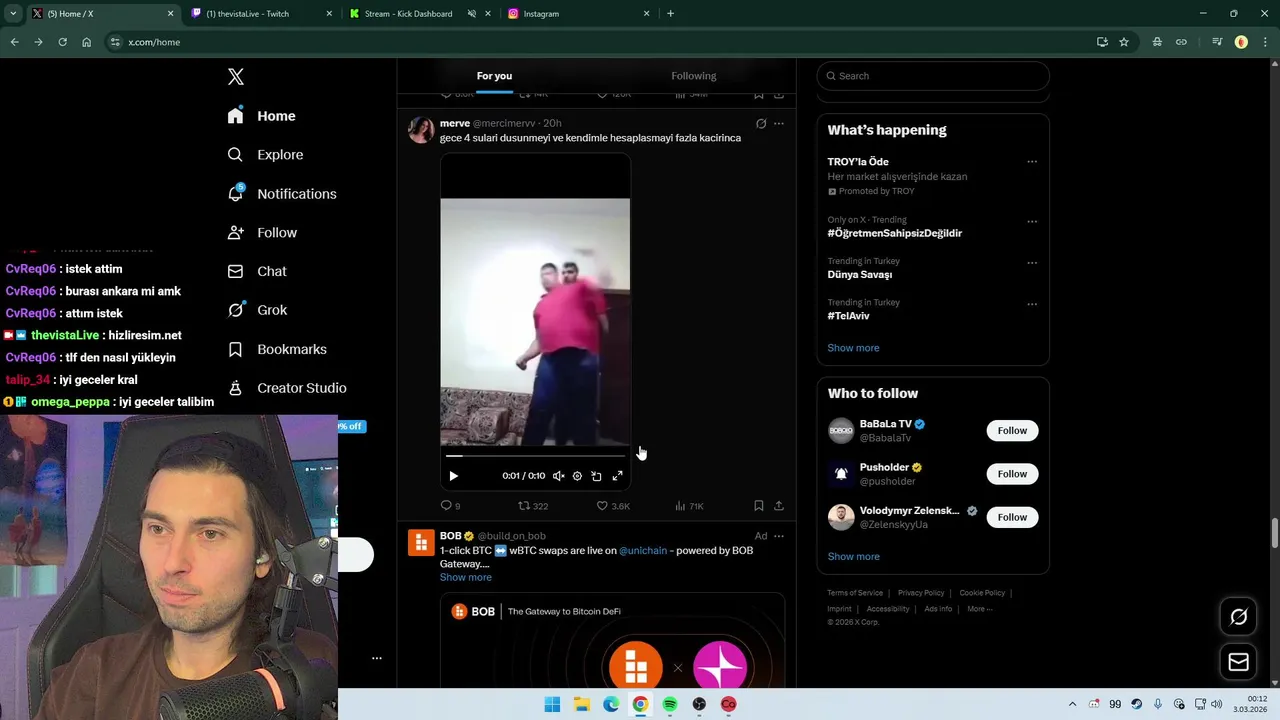Expand BOB ad text with Show more
Image resolution: width=1280 pixels, height=720 pixels.
465,578
